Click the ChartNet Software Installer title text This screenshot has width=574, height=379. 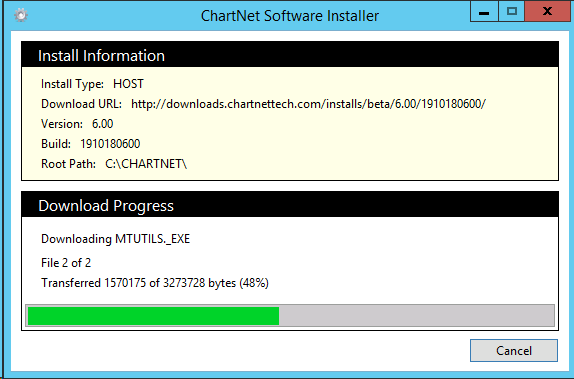[290, 16]
